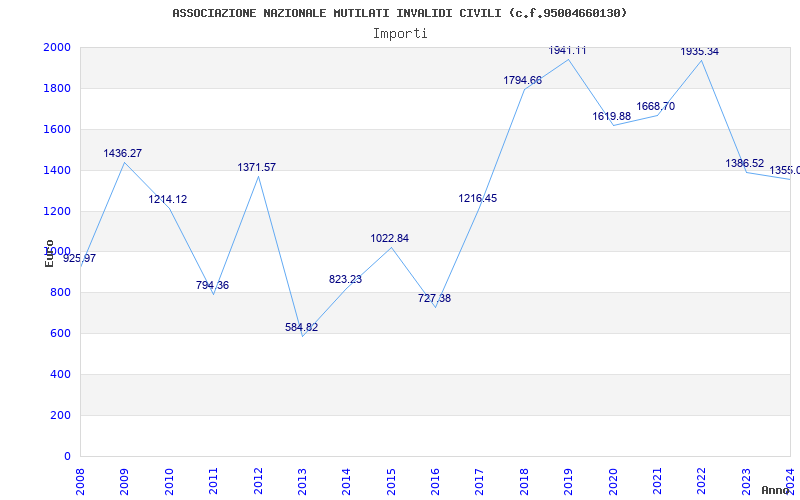Click the 1668.70 data label
Viewport: 800px width, 500px height.
(656, 107)
